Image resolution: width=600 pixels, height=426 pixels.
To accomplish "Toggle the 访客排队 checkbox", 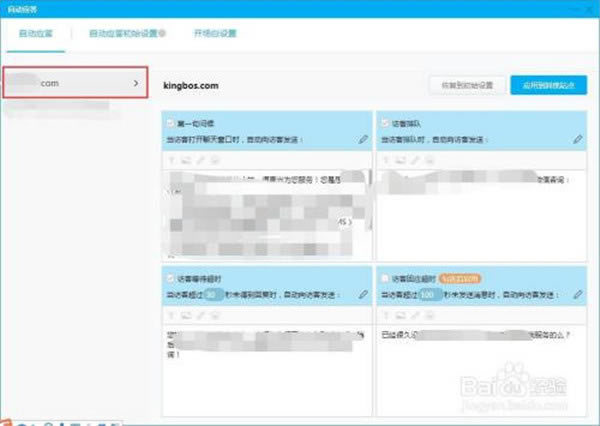I will coord(385,123).
